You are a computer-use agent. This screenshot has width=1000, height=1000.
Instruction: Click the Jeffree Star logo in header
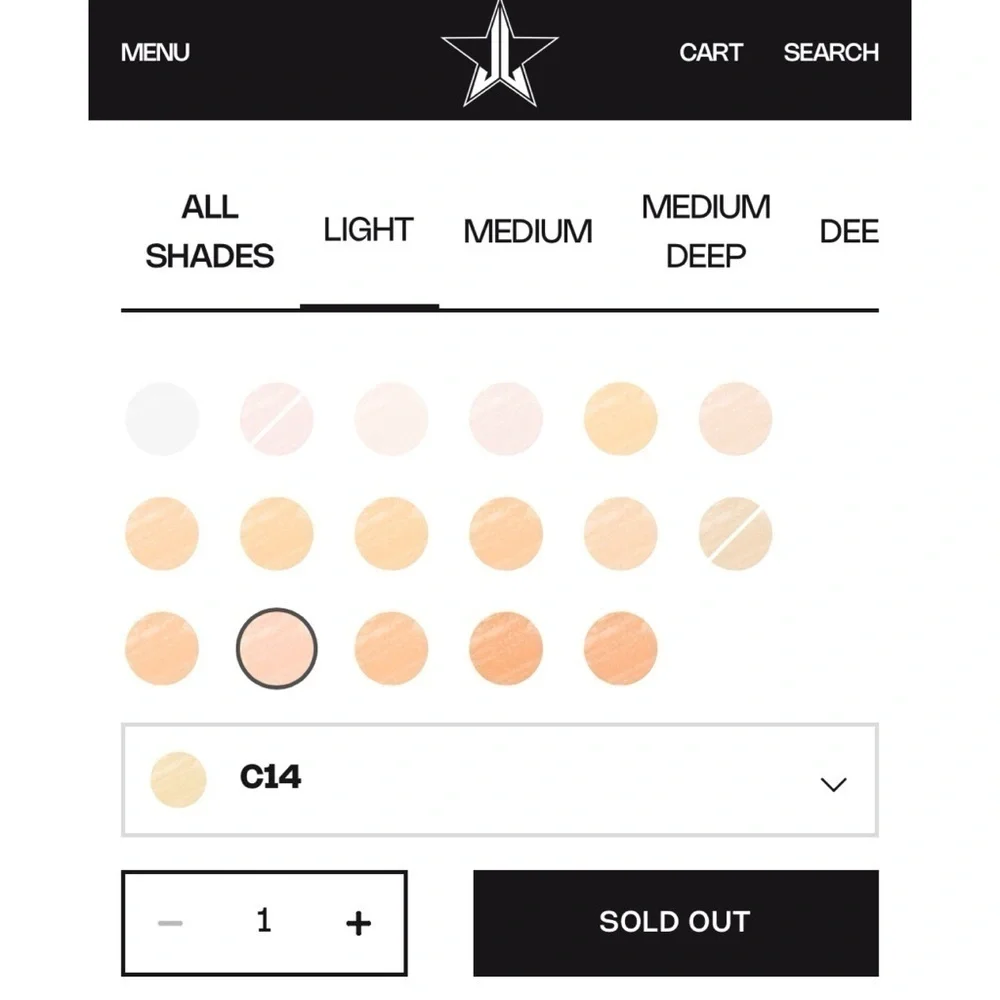499,54
